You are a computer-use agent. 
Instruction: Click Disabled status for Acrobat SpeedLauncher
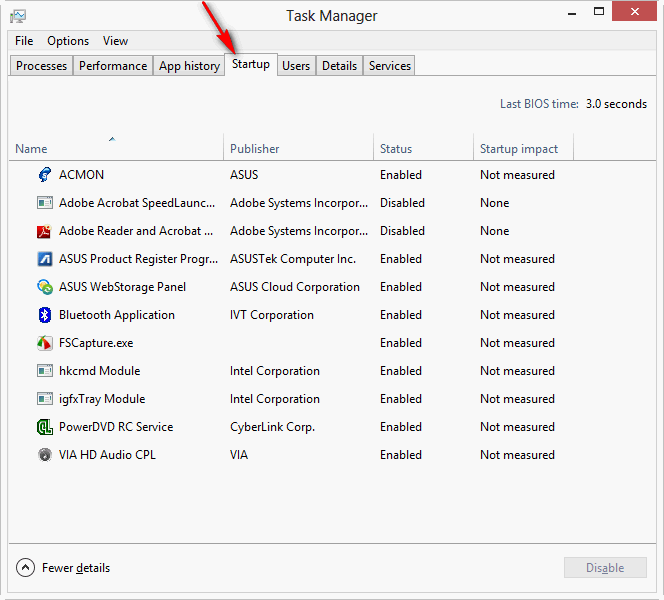pos(402,203)
